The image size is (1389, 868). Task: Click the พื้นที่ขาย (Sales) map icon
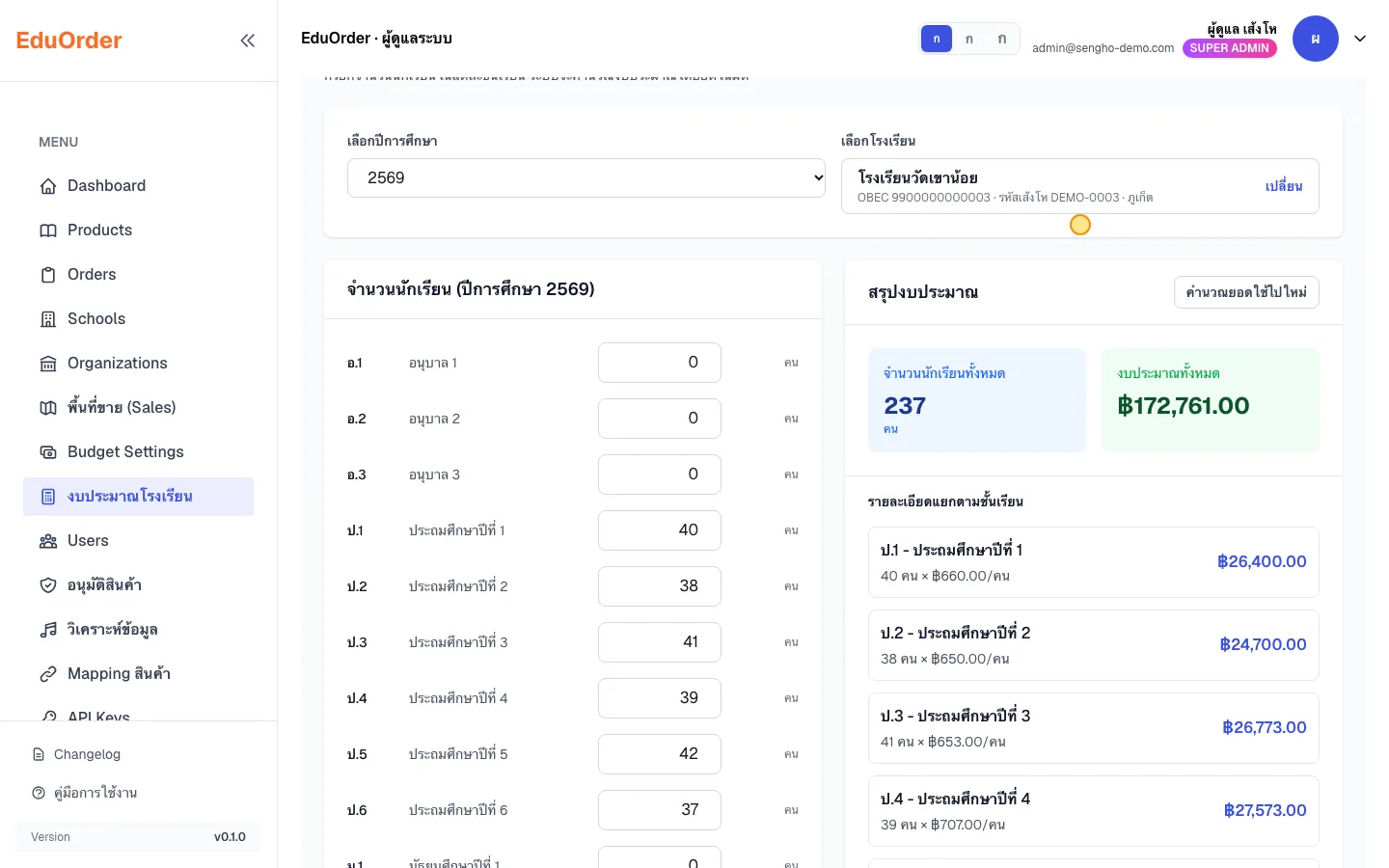[x=48, y=408]
